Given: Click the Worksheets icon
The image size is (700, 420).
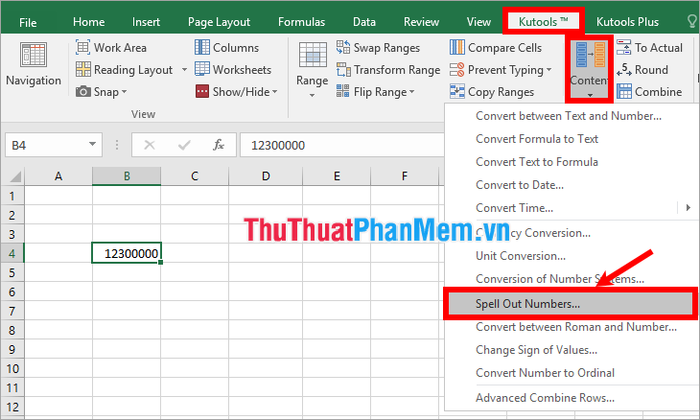Looking at the screenshot, I should [202, 69].
